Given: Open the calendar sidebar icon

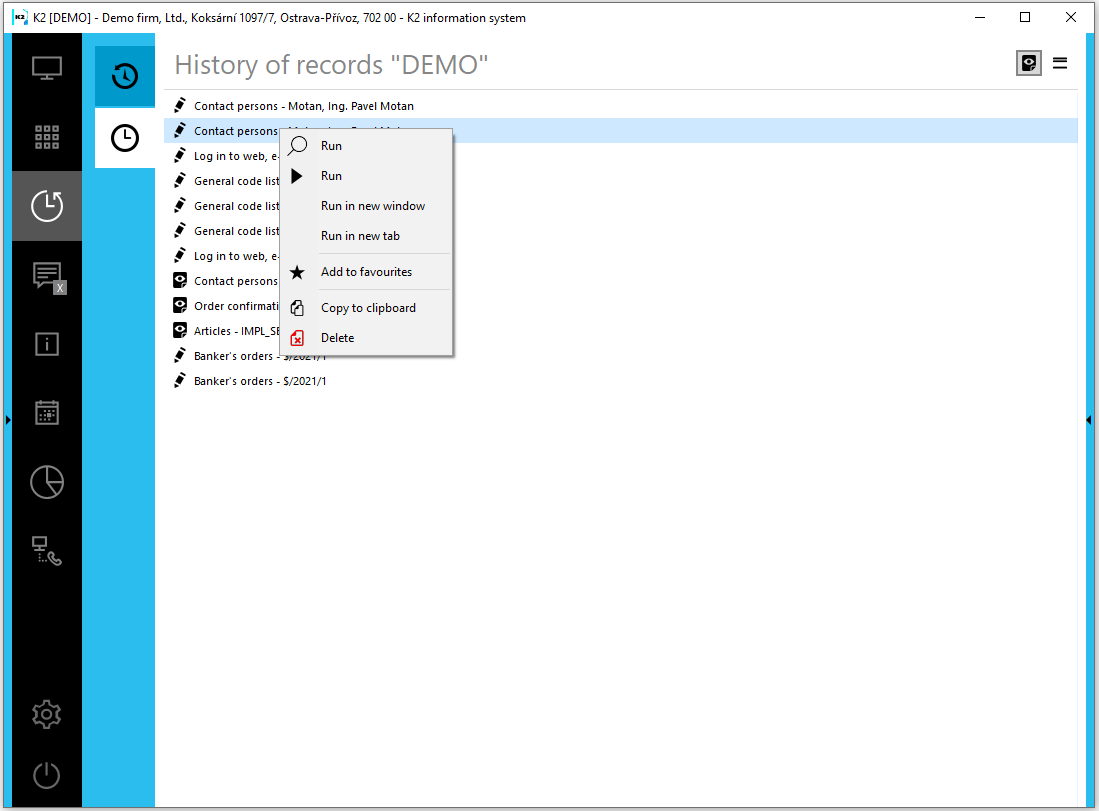Looking at the screenshot, I should coord(47,412).
